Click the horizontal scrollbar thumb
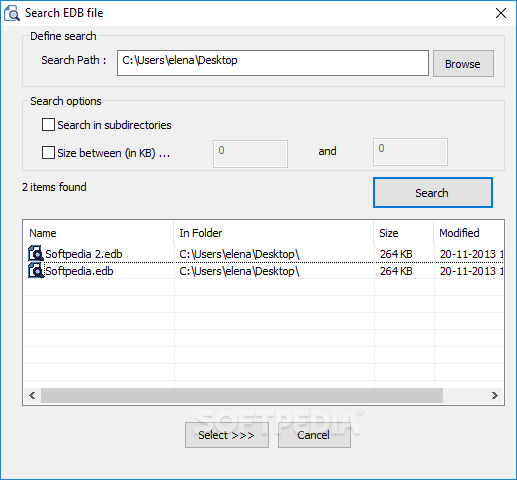The image size is (517, 480). point(242,395)
